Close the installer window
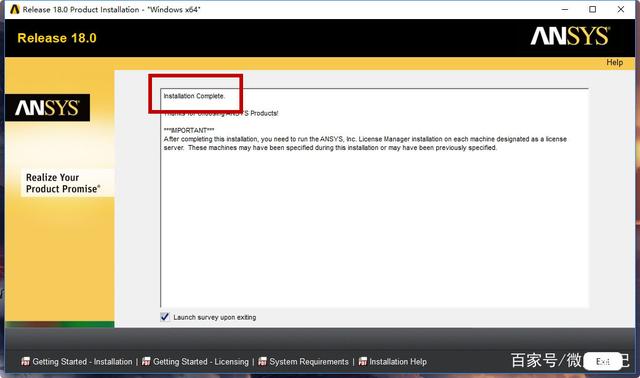Image resolution: width=640 pixels, height=378 pixels. [x=621, y=9]
